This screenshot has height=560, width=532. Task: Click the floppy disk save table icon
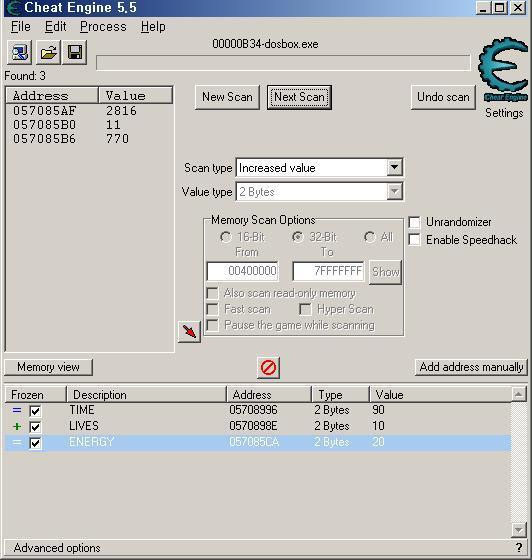click(x=75, y=52)
